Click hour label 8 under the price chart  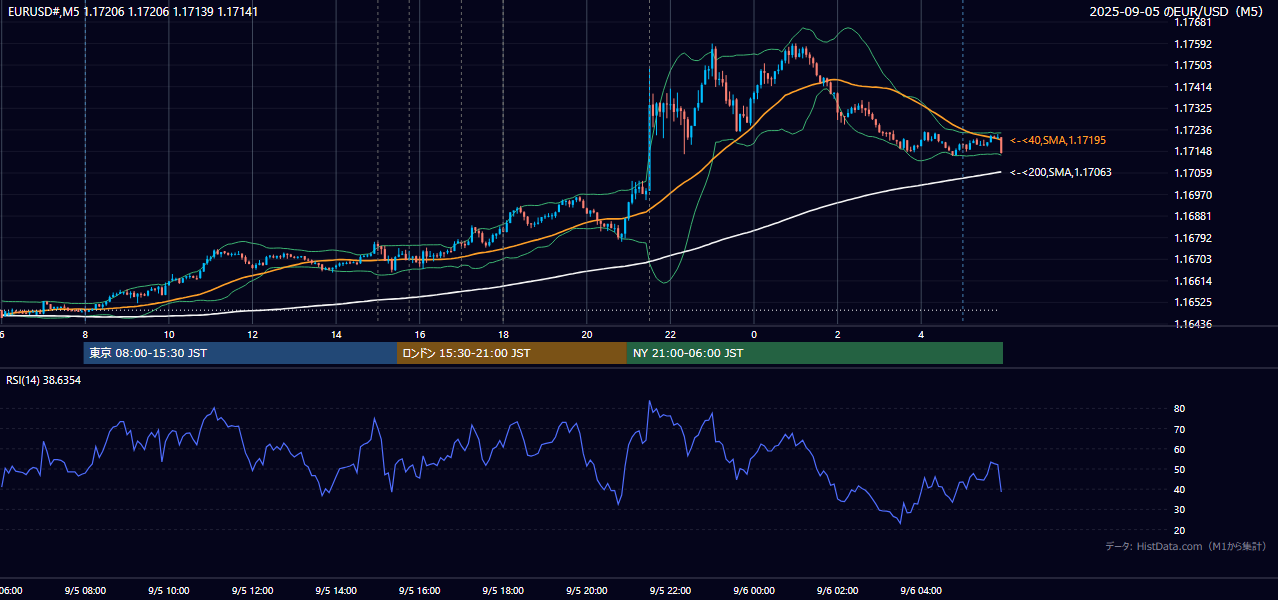[85, 334]
